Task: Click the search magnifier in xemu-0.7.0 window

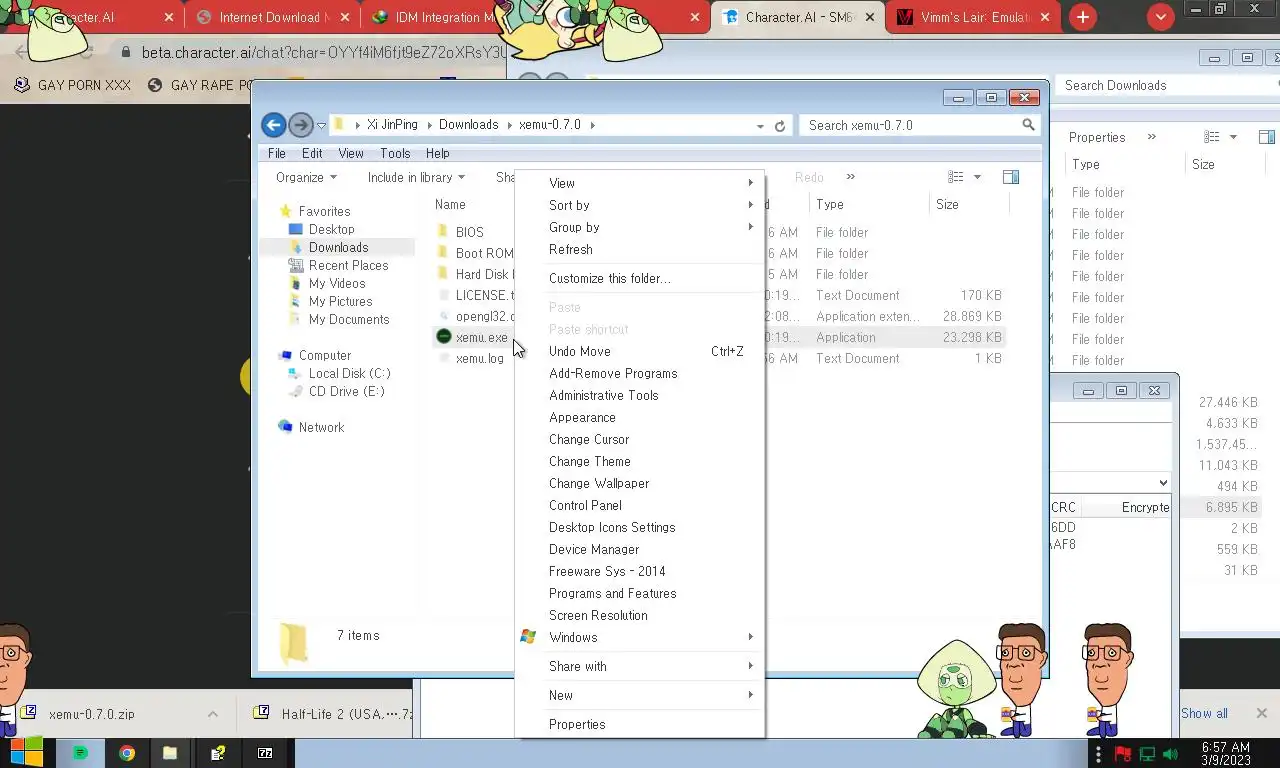Action: click(x=1028, y=125)
